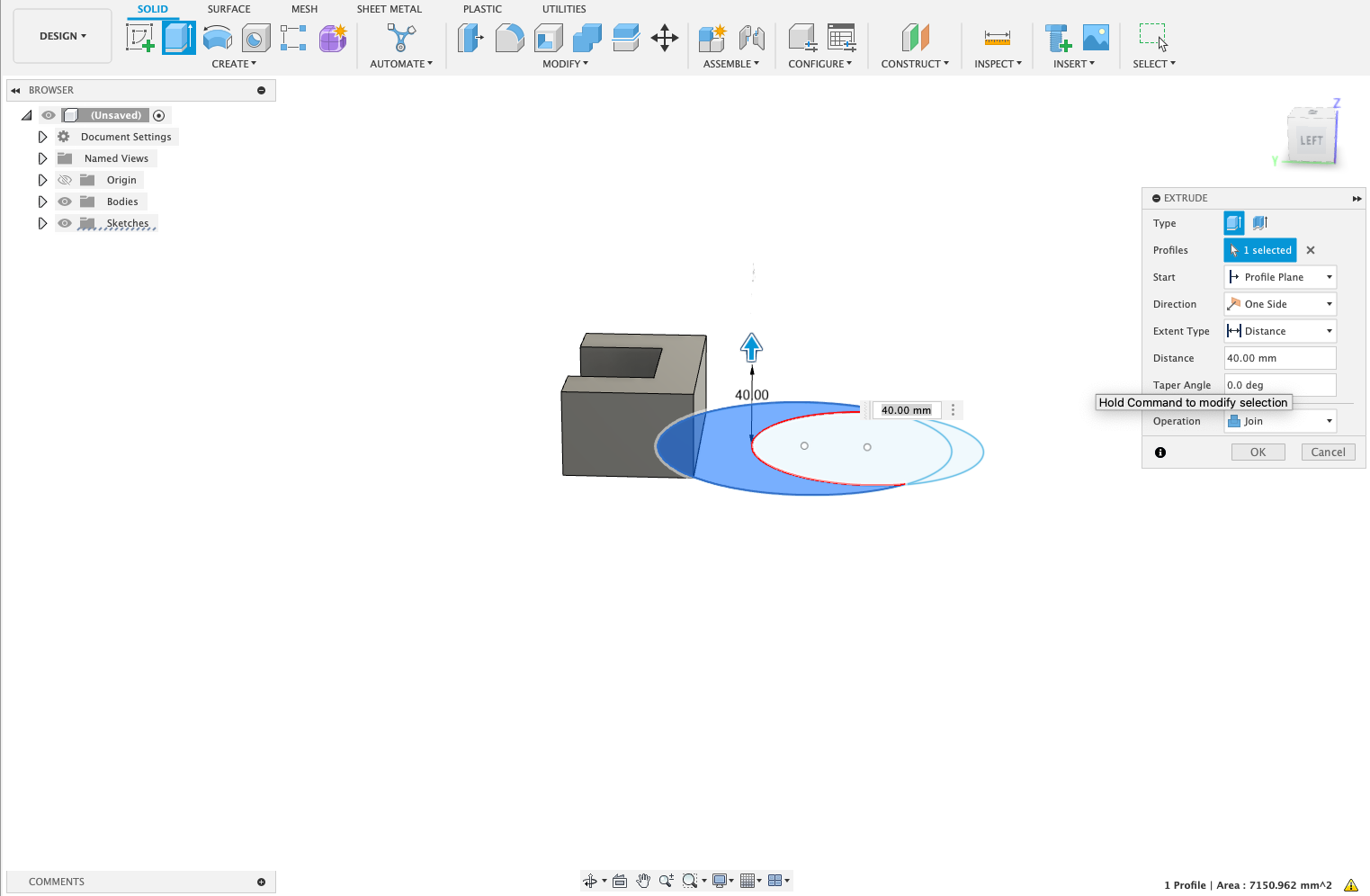Open the INSPECT menu
This screenshot has height=896, width=1370.
[x=998, y=64]
